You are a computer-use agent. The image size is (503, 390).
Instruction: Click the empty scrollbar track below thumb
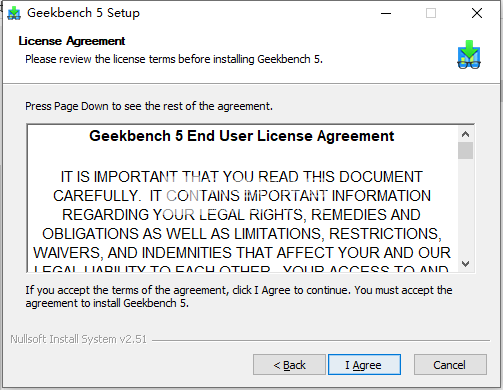tap(465, 207)
